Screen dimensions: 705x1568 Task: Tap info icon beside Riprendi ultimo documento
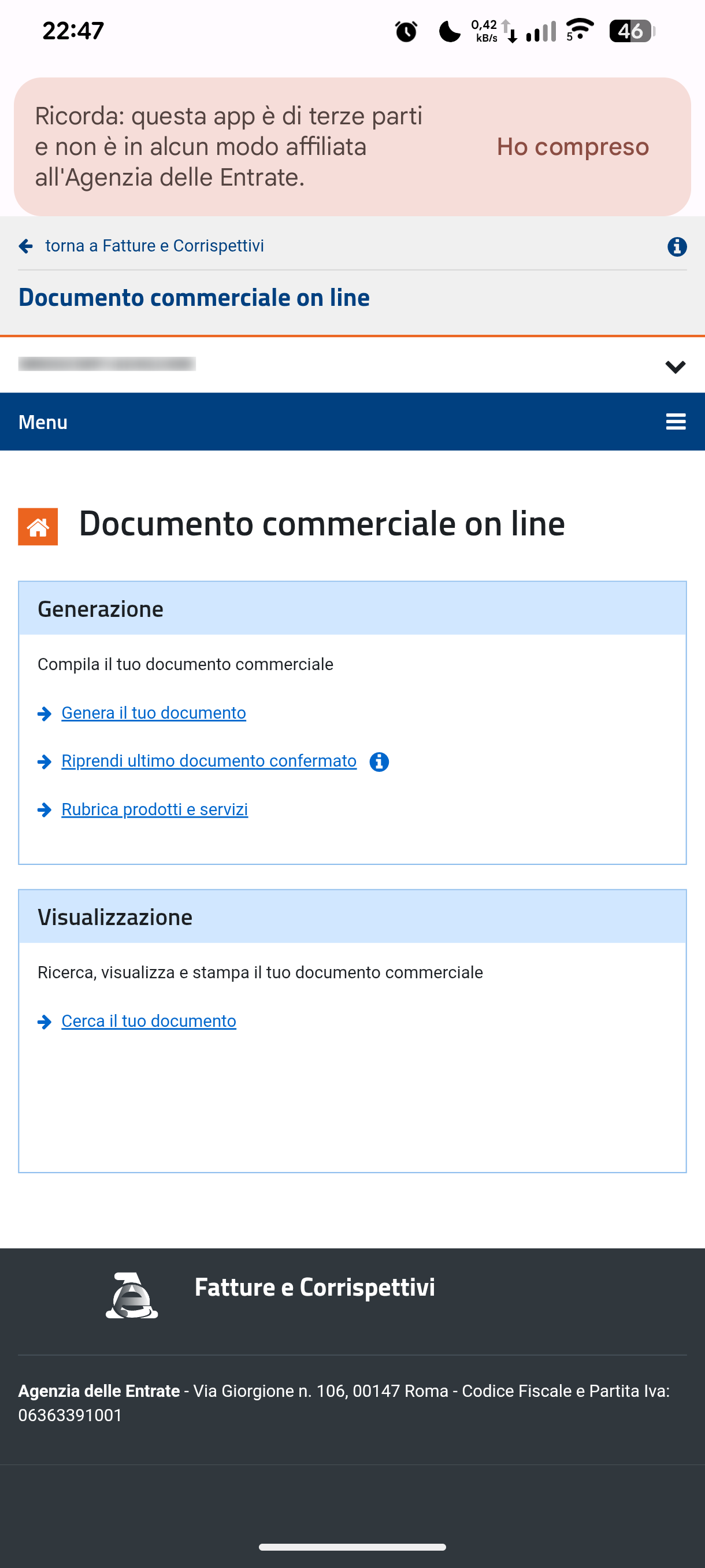click(x=379, y=761)
